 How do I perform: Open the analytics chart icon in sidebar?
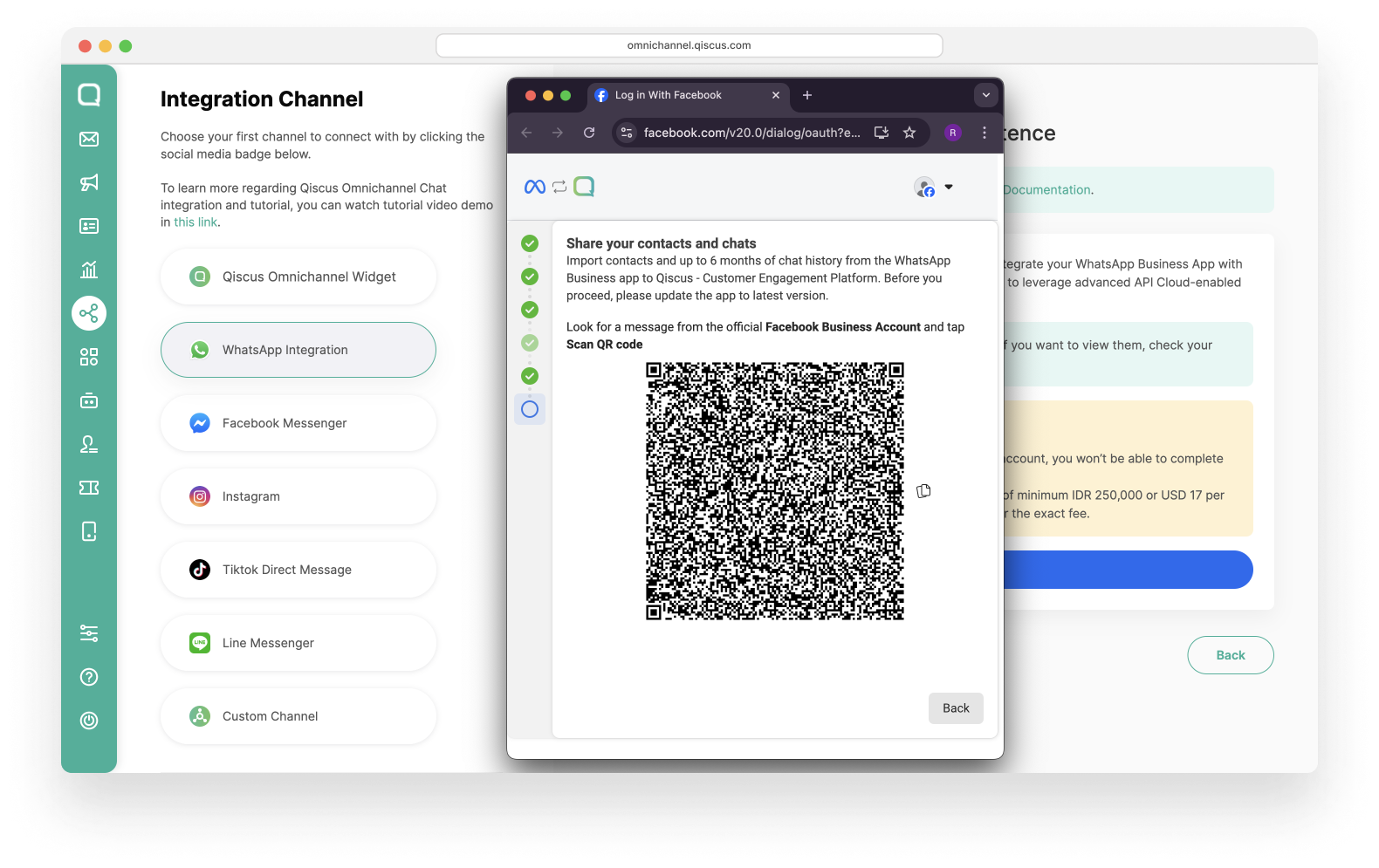point(89,270)
